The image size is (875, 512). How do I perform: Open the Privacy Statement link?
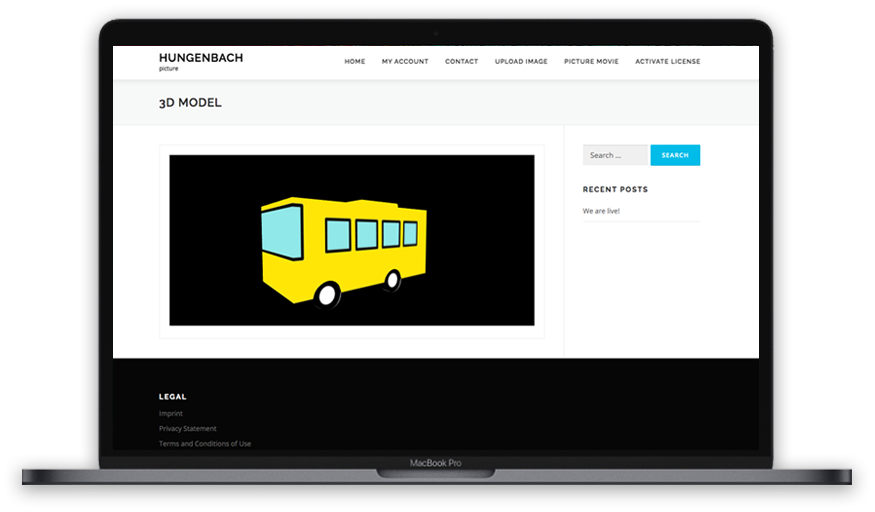(188, 428)
